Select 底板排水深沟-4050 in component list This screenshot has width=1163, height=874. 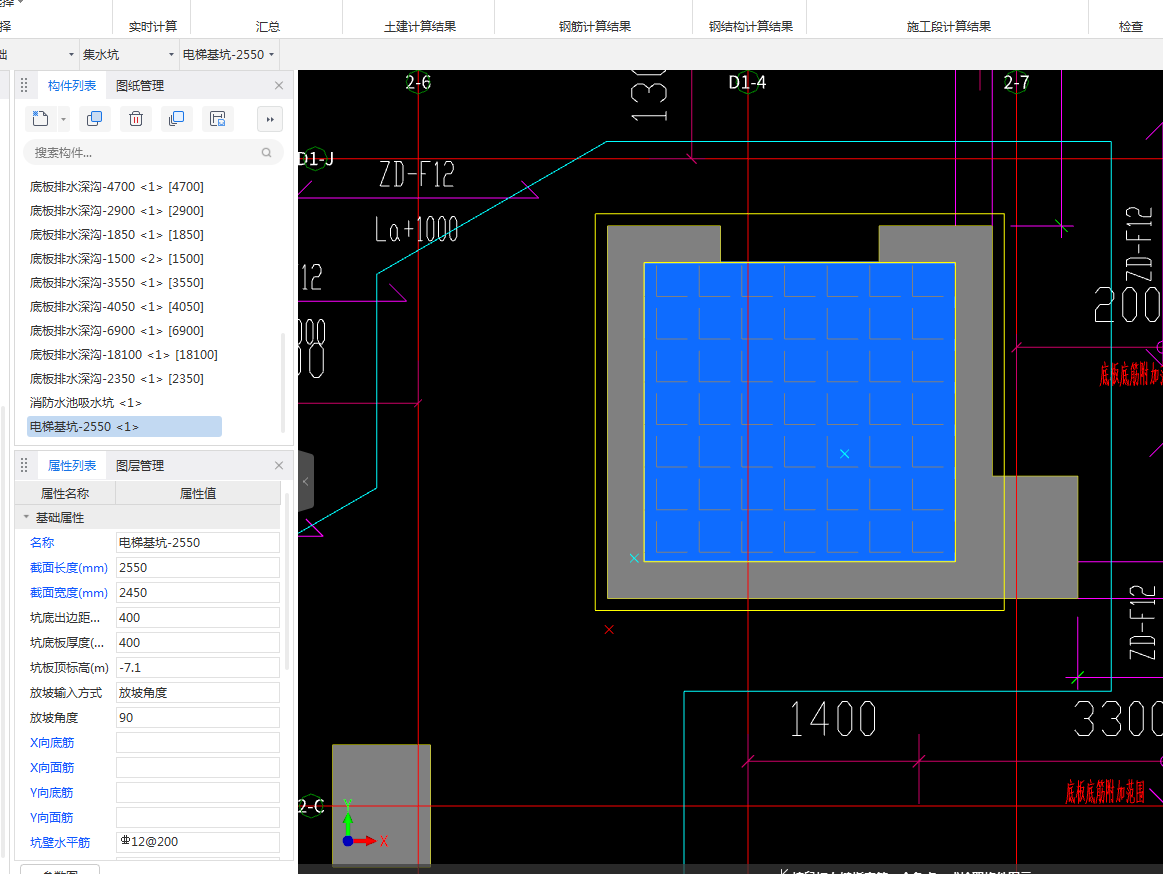pyautogui.click(x=116, y=306)
